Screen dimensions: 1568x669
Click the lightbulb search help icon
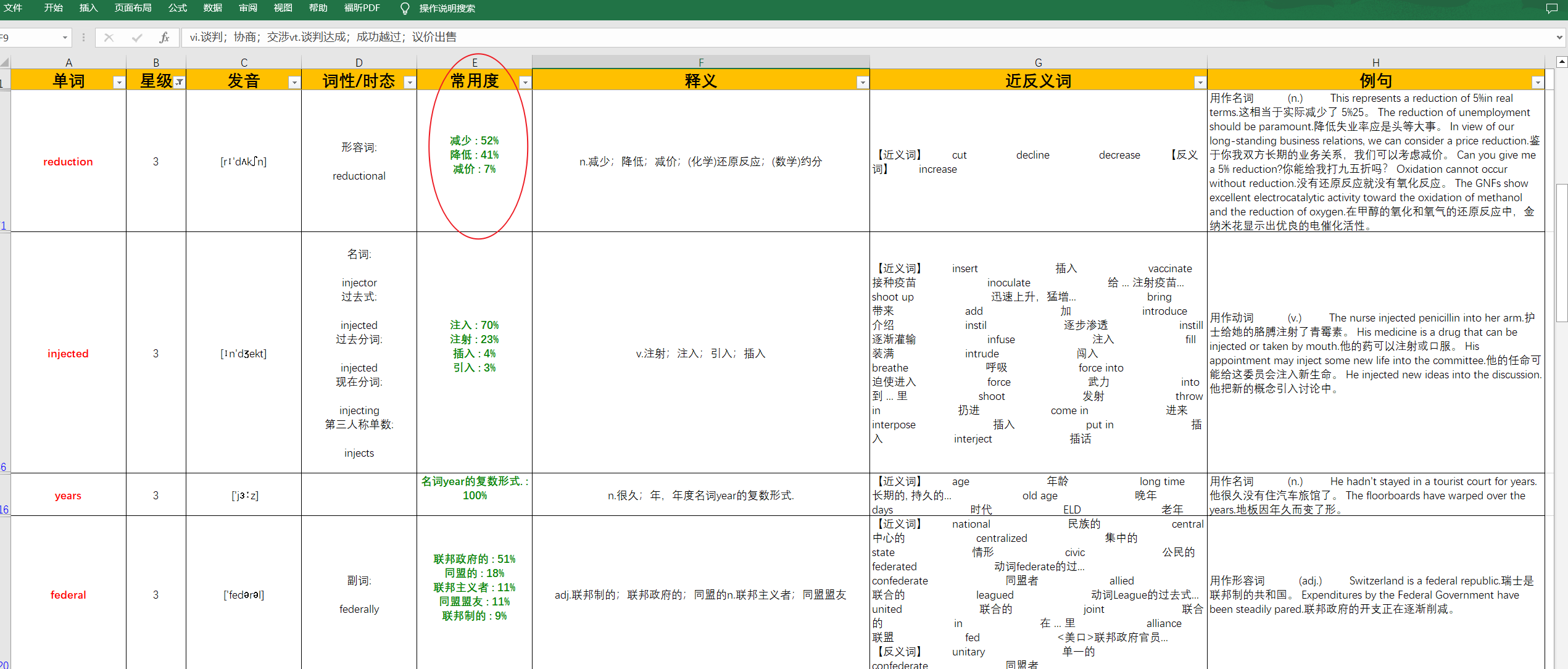405,8
